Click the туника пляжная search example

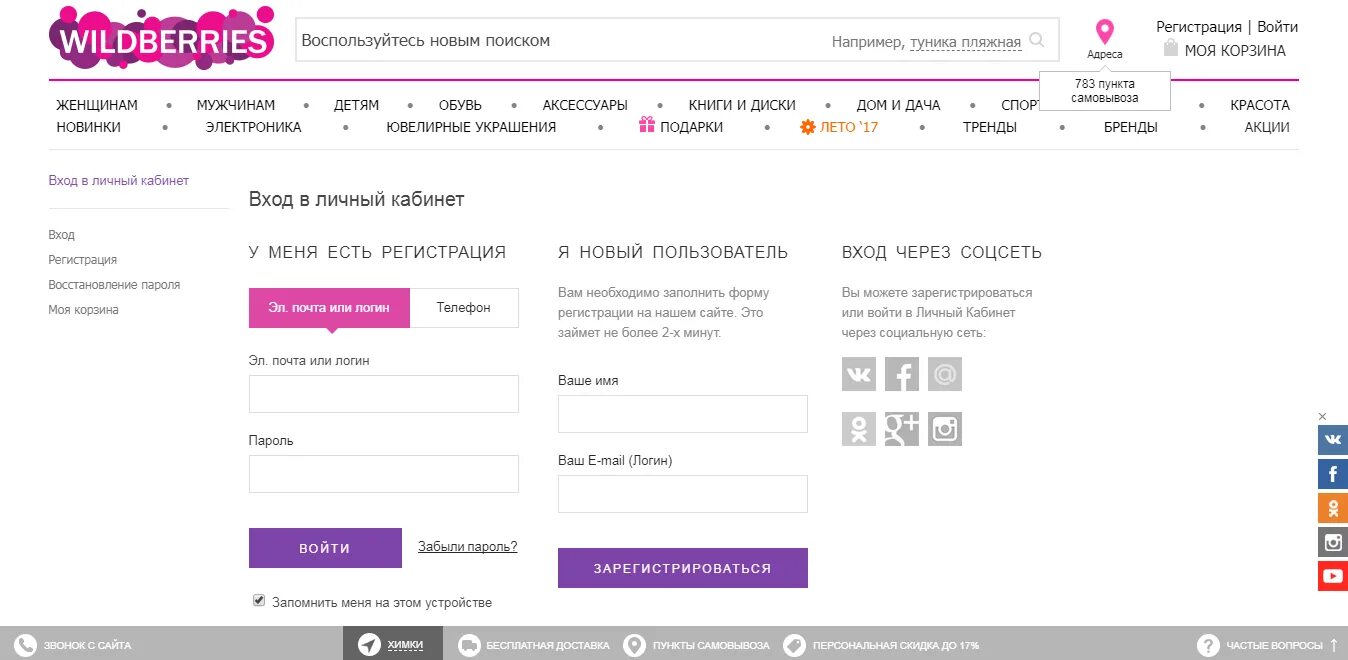coord(965,42)
